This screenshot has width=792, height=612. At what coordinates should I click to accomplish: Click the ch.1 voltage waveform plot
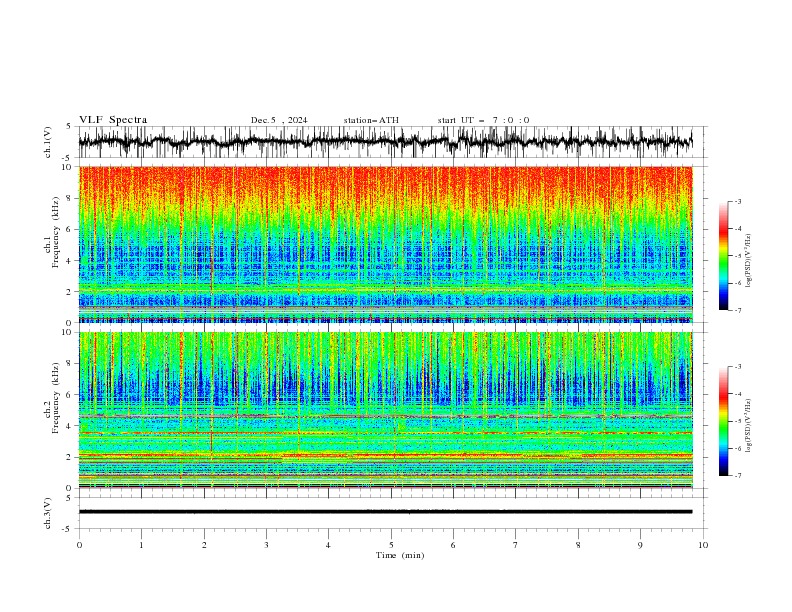tap(385, 142)
